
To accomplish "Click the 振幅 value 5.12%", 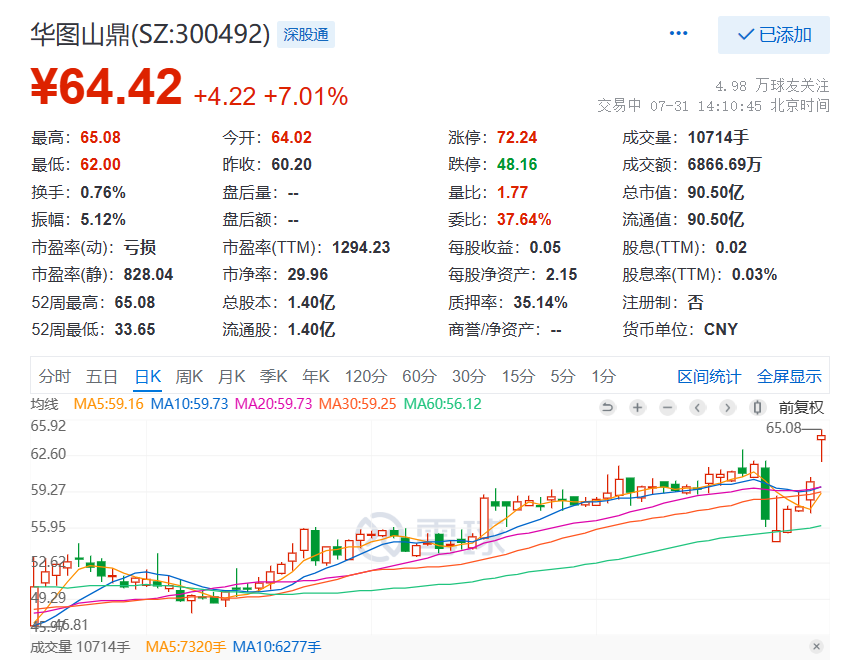I will 103,219.
